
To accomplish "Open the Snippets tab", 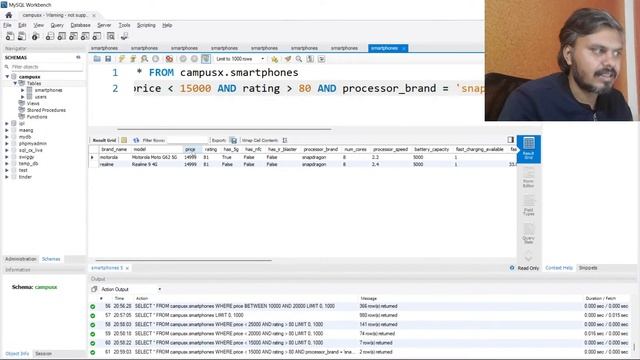I will [x=588, y=268].
